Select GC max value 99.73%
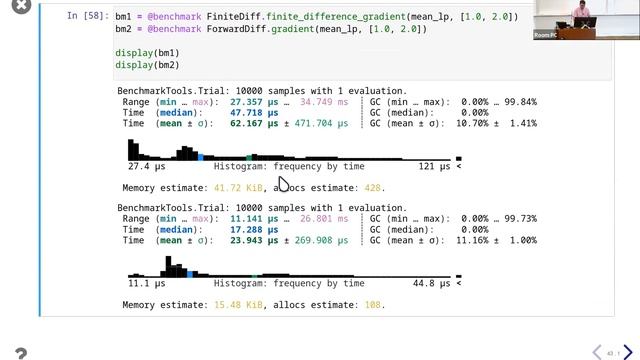The image size is (640, 360). [x=520, y=219]
